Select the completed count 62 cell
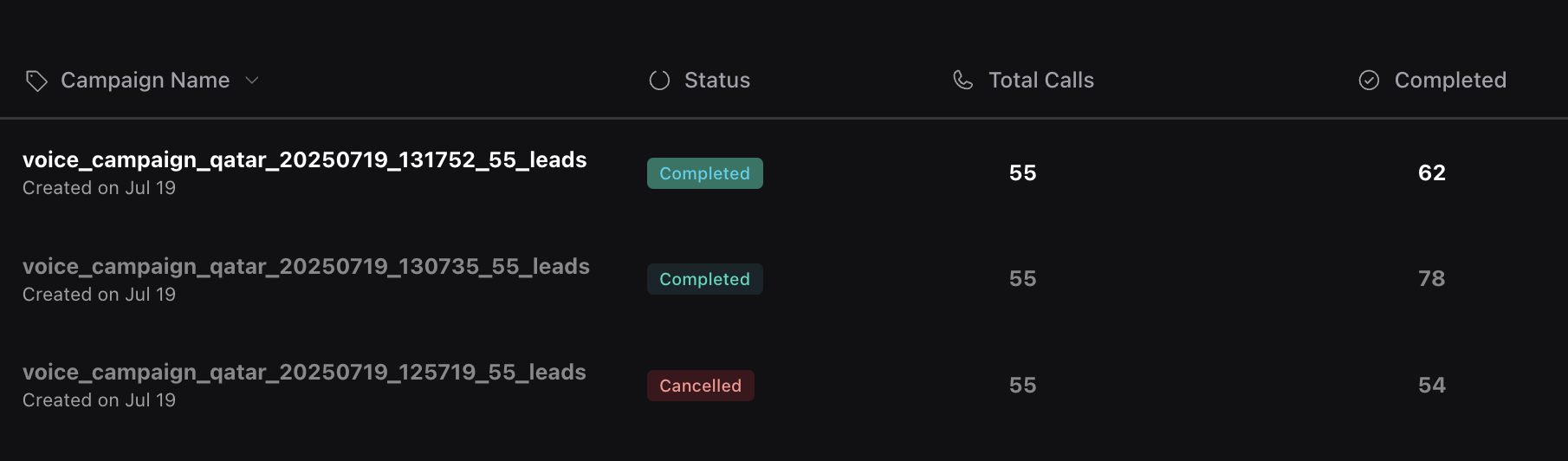This screenshot has height=461, width=1568. (1432, 173)
